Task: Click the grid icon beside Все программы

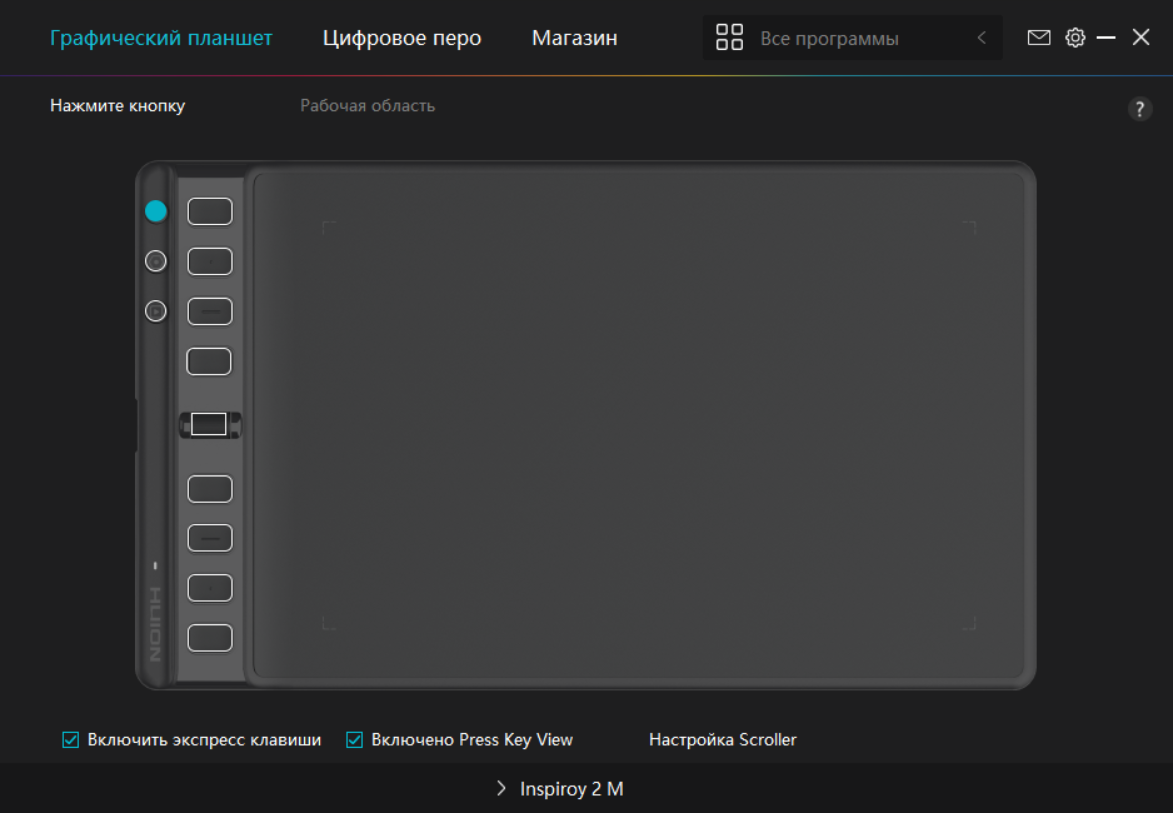Action: (730, 38)
